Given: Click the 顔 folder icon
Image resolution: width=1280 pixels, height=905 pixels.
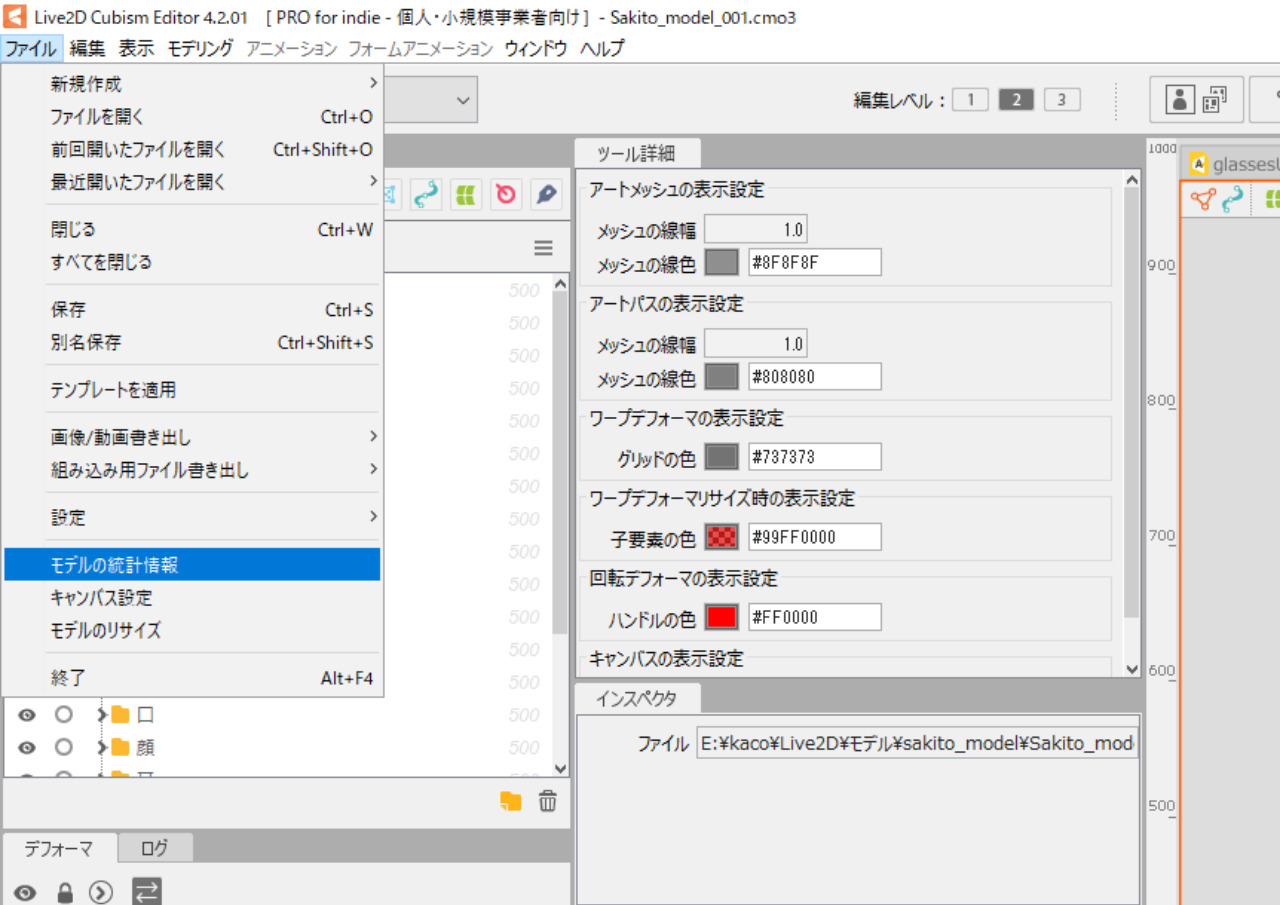Looking at the screenshot, I should pyautogui.click(x=121, y=748).
